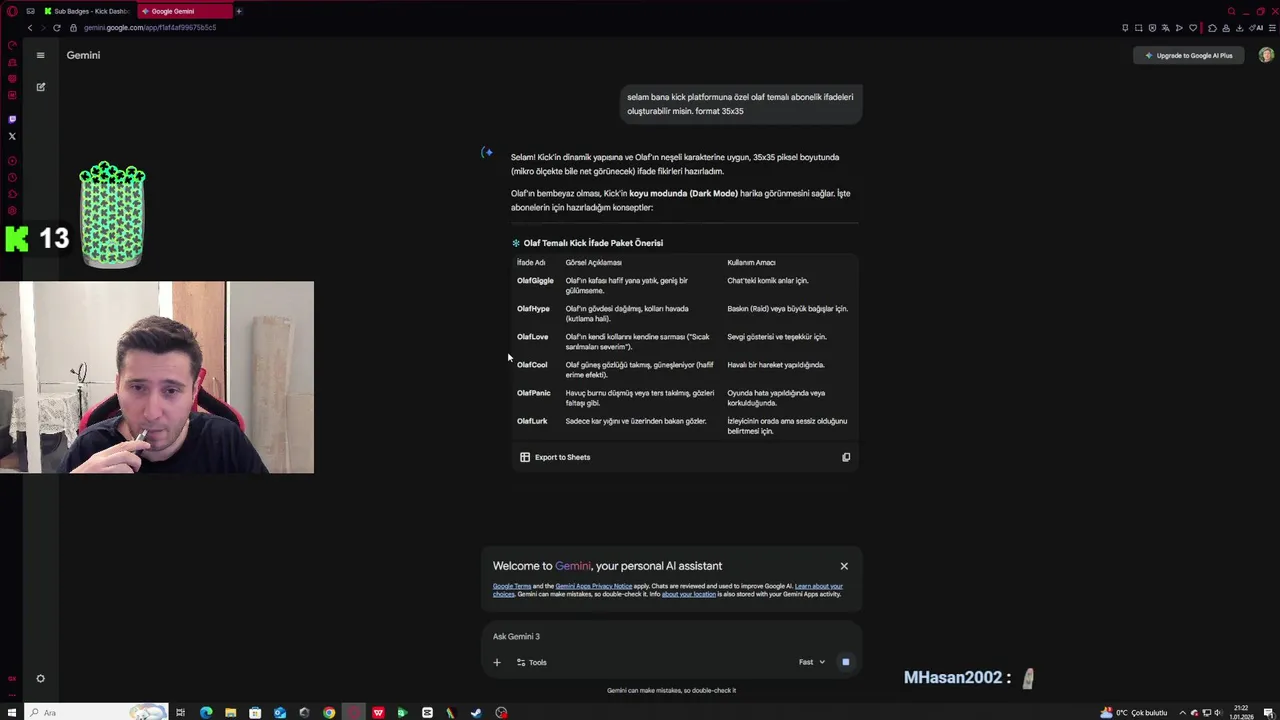Select the Google Gemini browser tab
Viewport: 1280px width, 720px height.
[185, 11]
